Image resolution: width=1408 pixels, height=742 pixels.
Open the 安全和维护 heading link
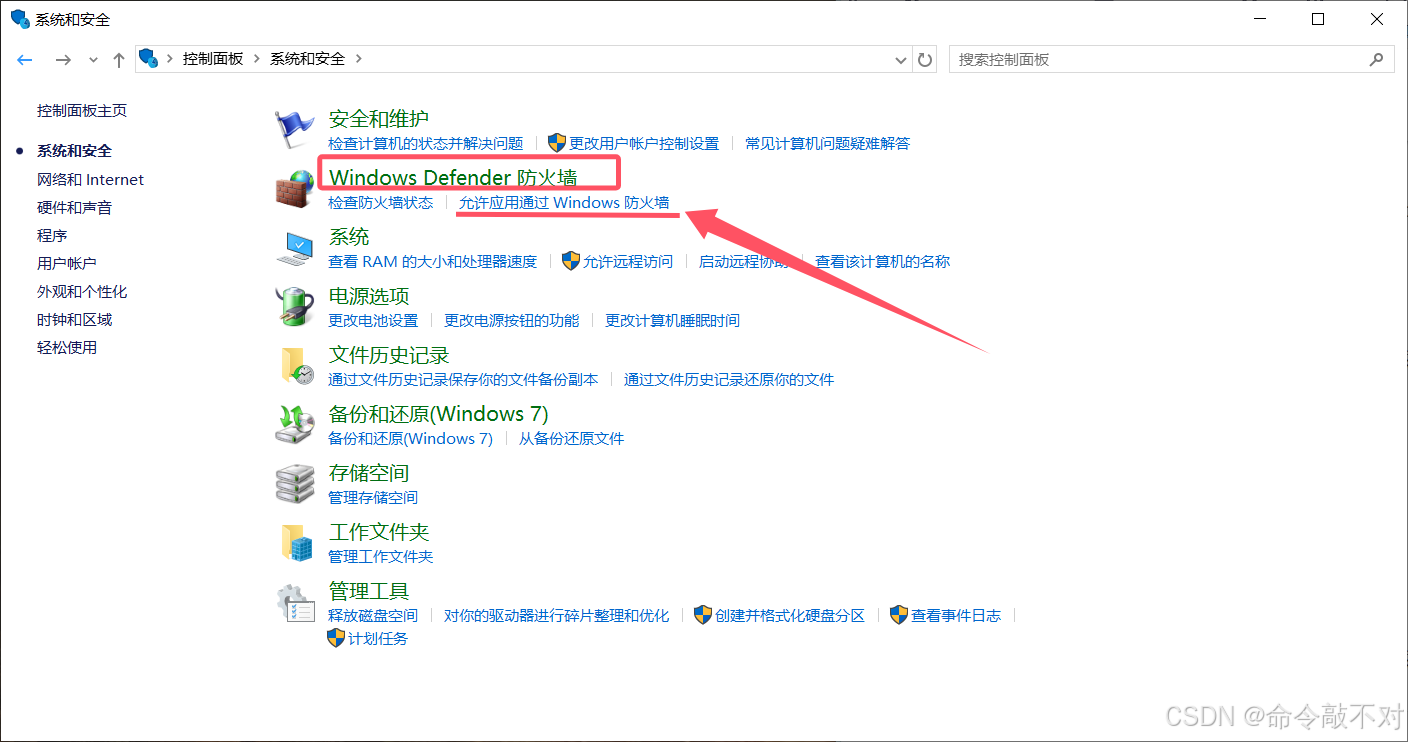coord(379,119)
